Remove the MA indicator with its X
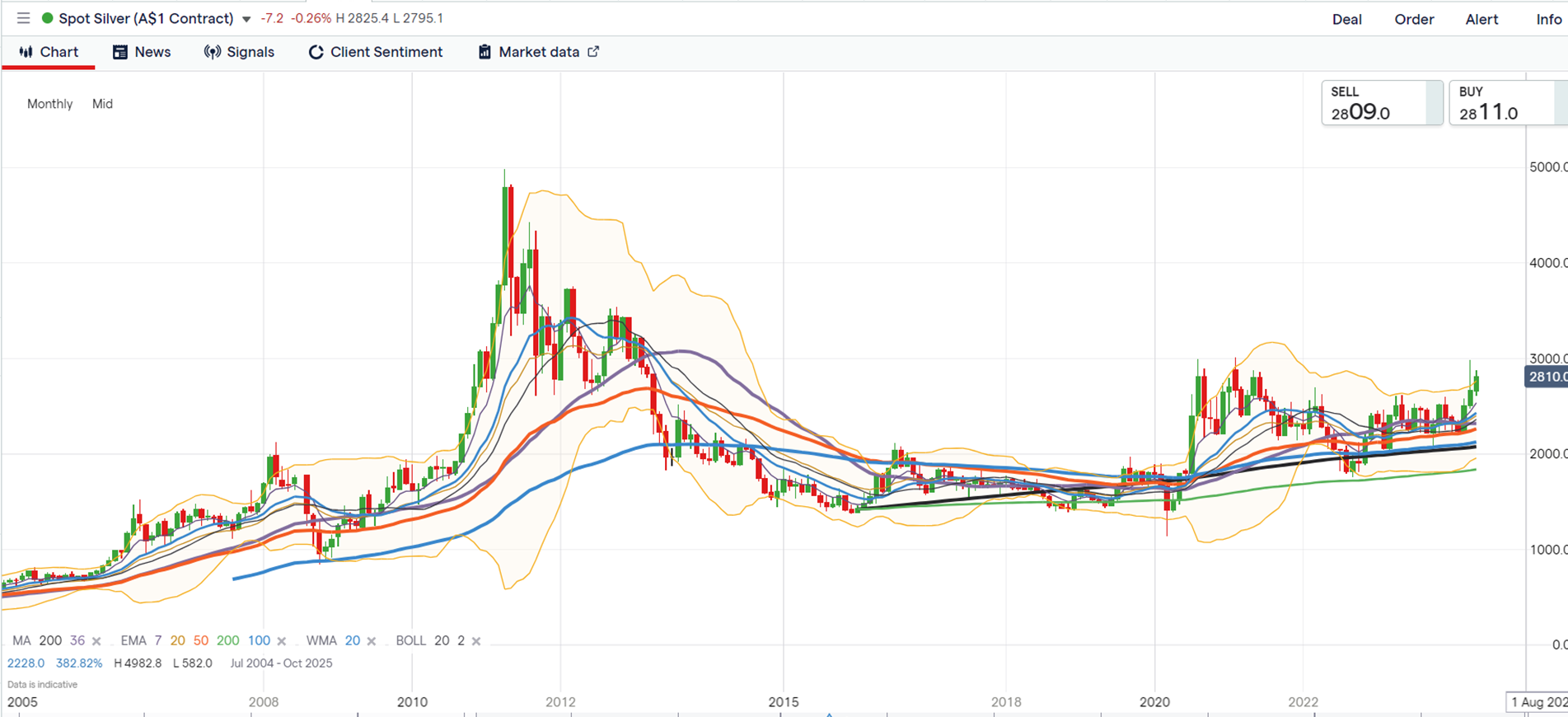This screenshot has width=1568, height=717. coord(96,641)
